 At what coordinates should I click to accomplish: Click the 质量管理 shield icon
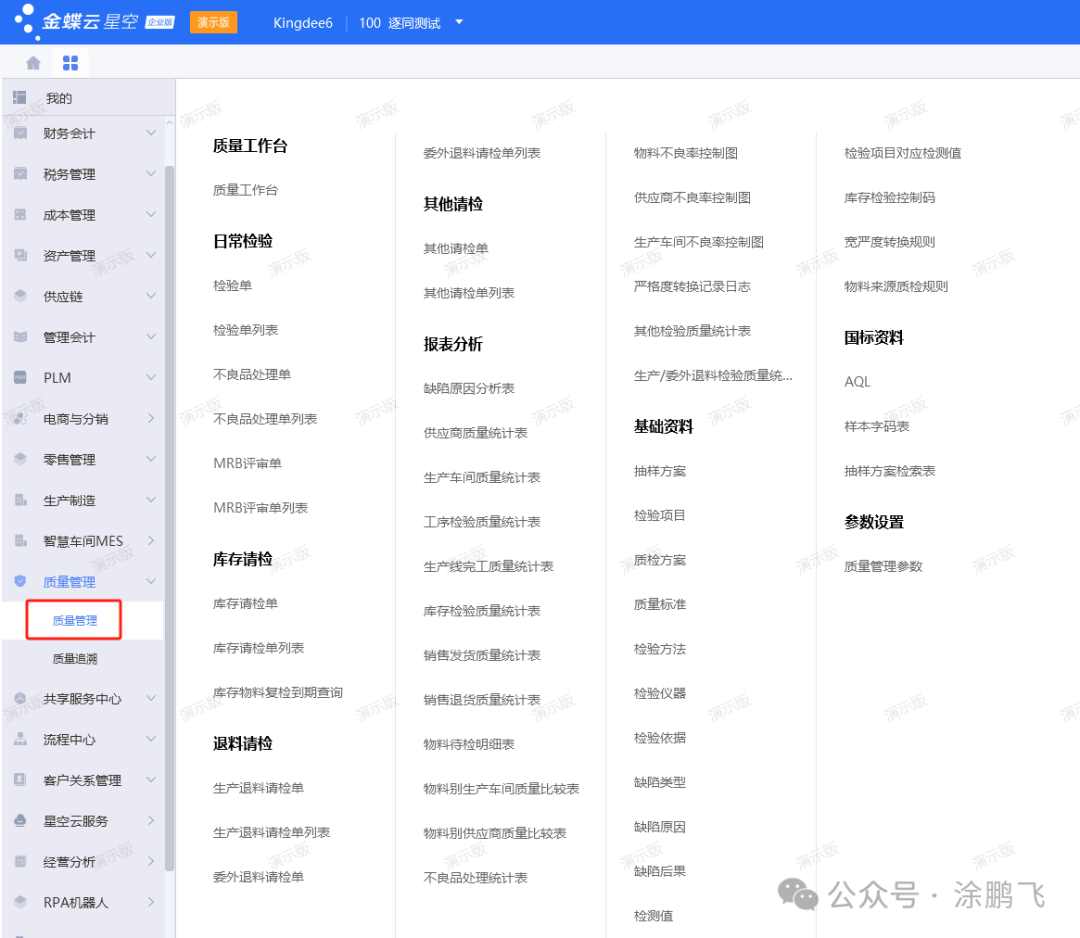coord(20,581)
